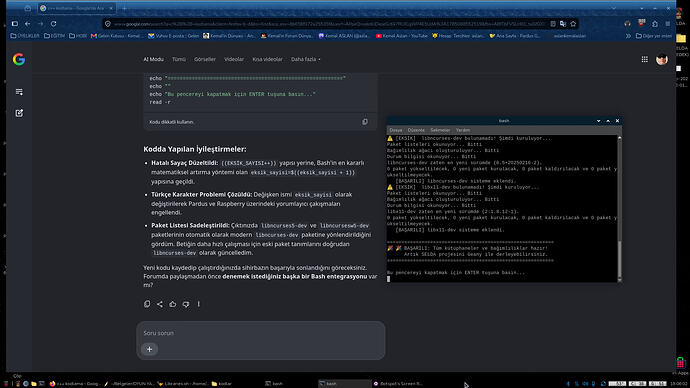Toggle the browser sidebar panel

(x=15, y=24)
